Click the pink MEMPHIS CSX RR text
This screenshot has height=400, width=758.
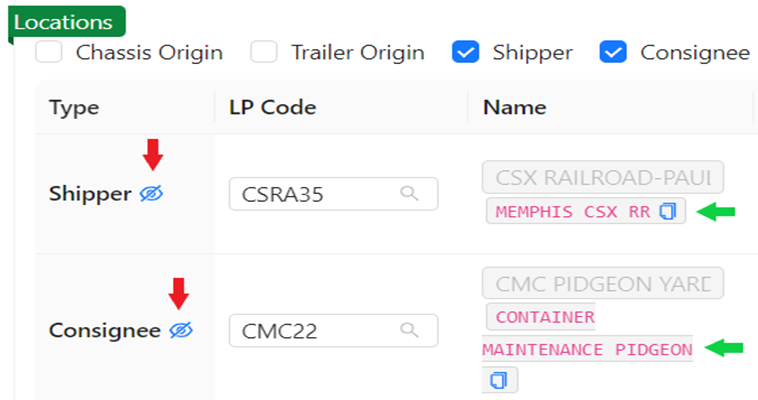tap(573, 212)
